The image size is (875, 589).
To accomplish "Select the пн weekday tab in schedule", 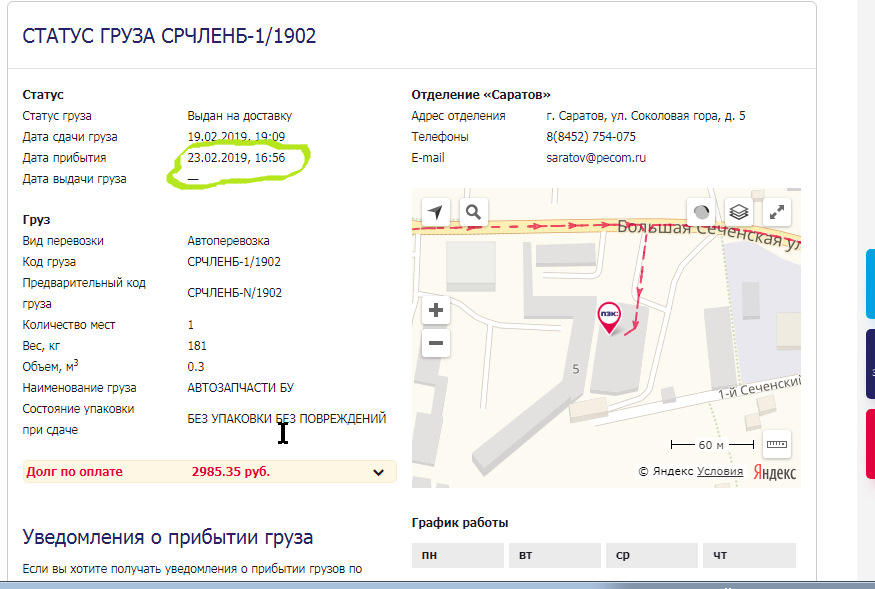I will [x=457, y=554].
